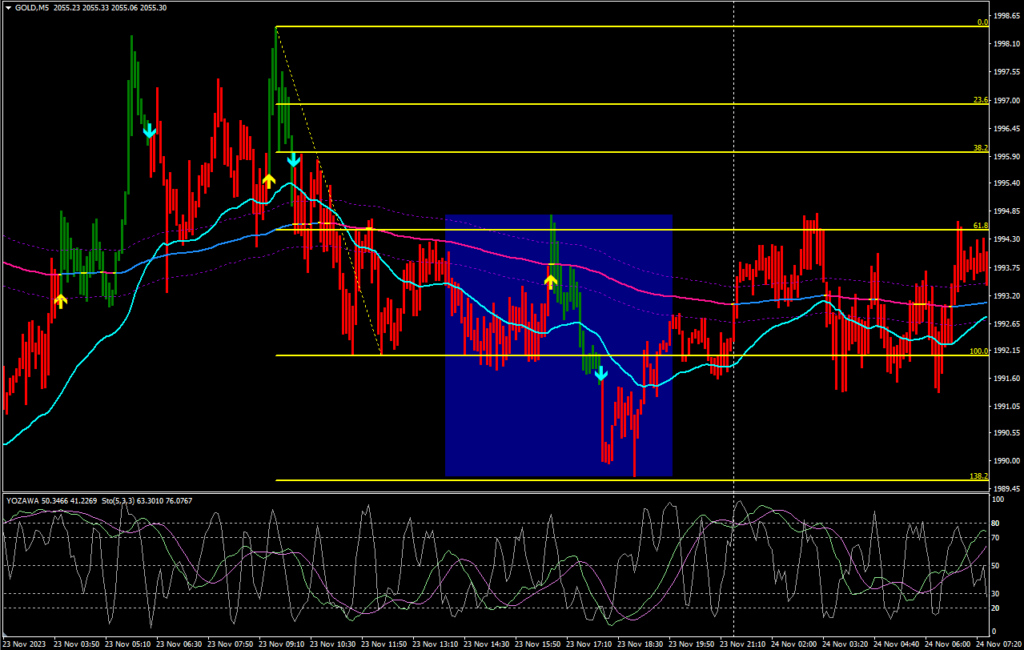Click the stochastic 80 level on indicator scale
Image resolution: width=1024 pixels, height=650 pixels.
(x=998, y=524)
